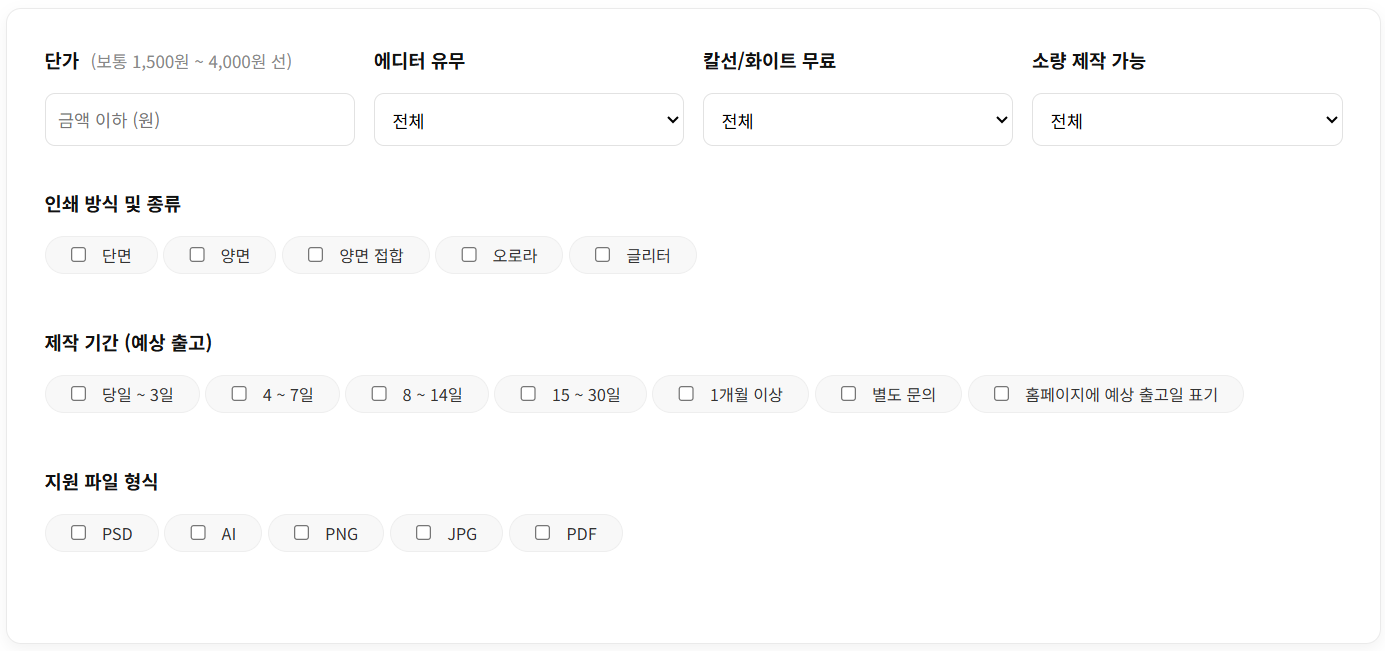
Task: Enable the 양면 checkbox
Action: coord(197,255)
